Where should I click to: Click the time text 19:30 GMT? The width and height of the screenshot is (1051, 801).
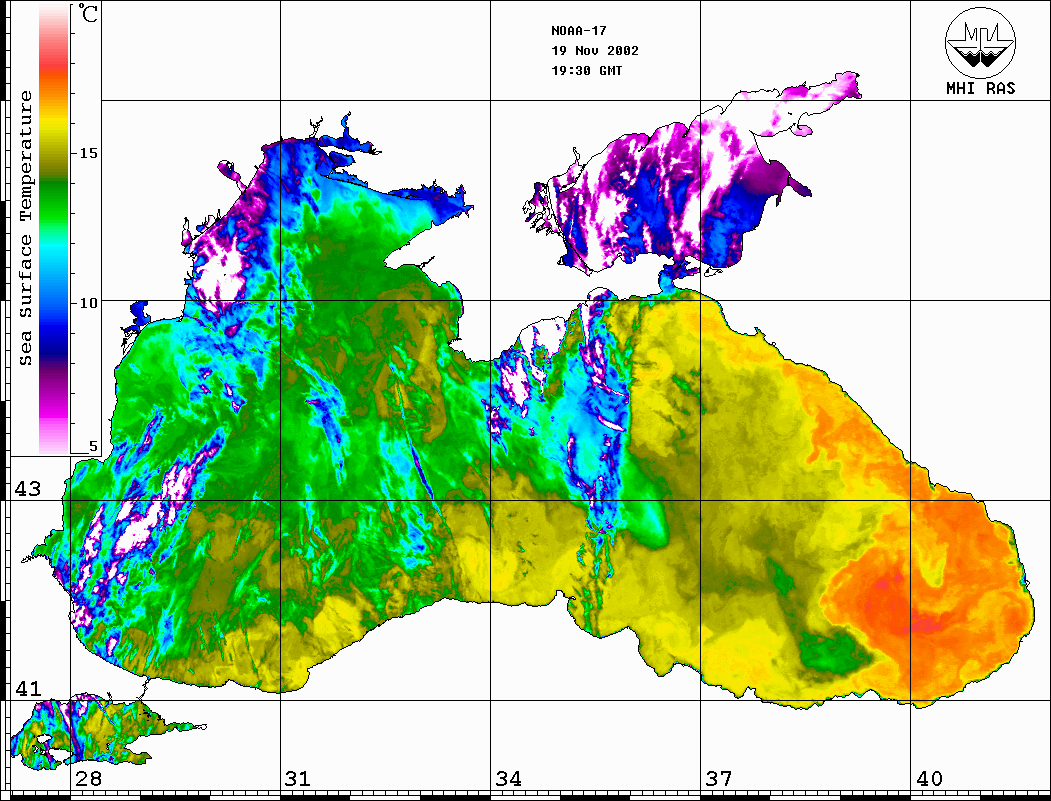click(586, 71)
